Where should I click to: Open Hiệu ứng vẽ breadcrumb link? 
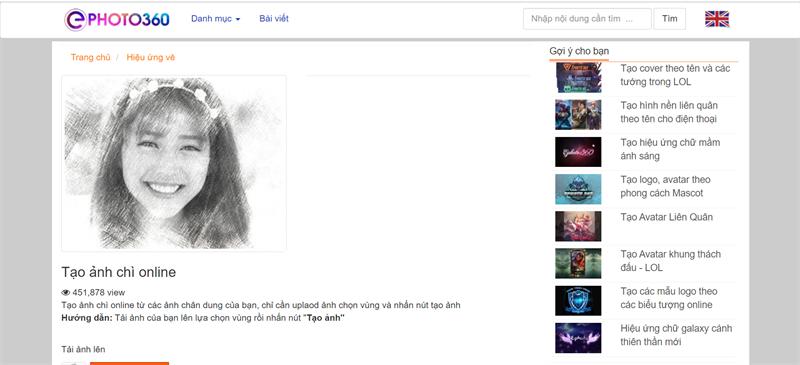[x=151, y=58]
